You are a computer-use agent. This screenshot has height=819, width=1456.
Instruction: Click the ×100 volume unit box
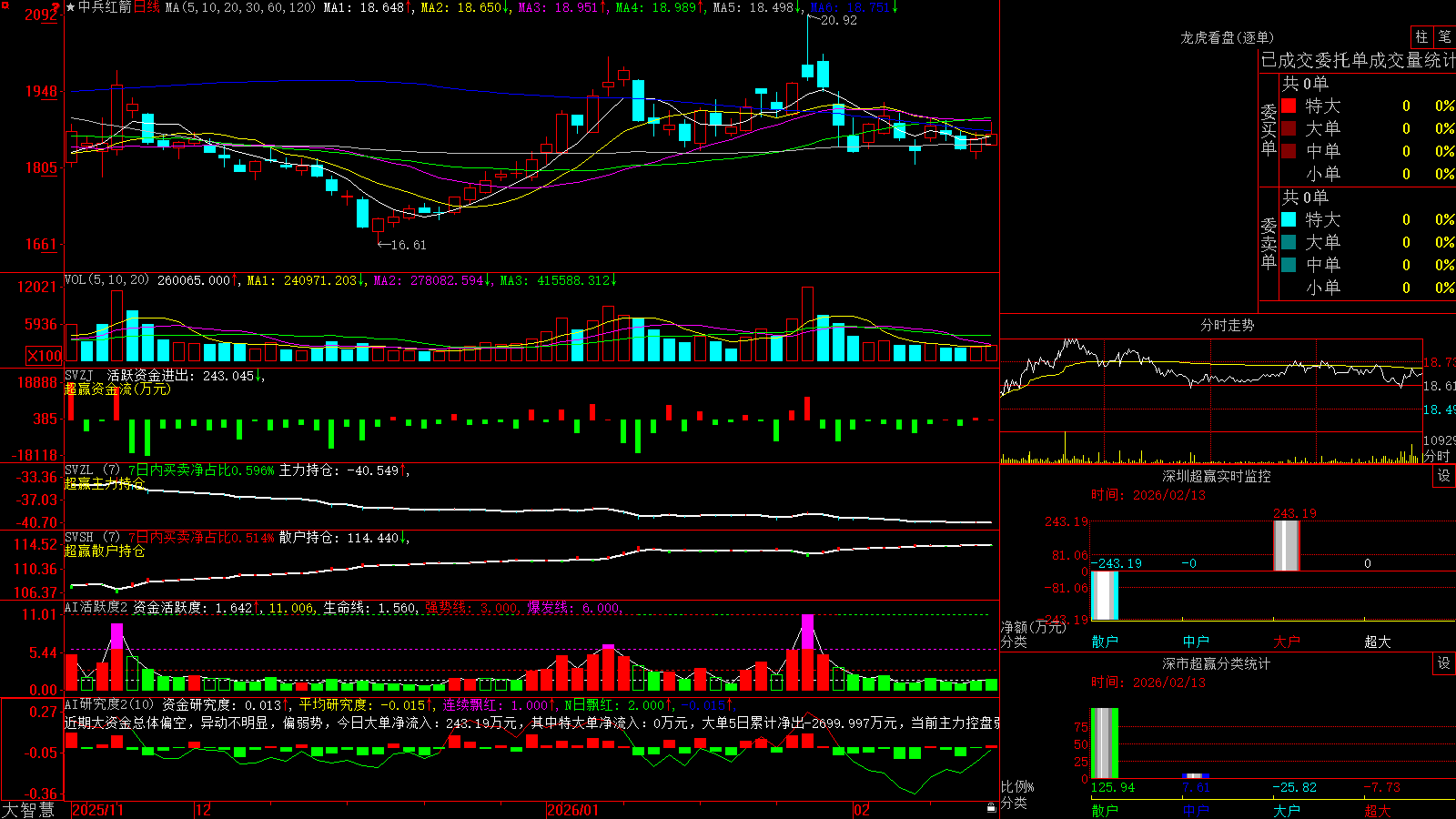(x=45, y=356)
